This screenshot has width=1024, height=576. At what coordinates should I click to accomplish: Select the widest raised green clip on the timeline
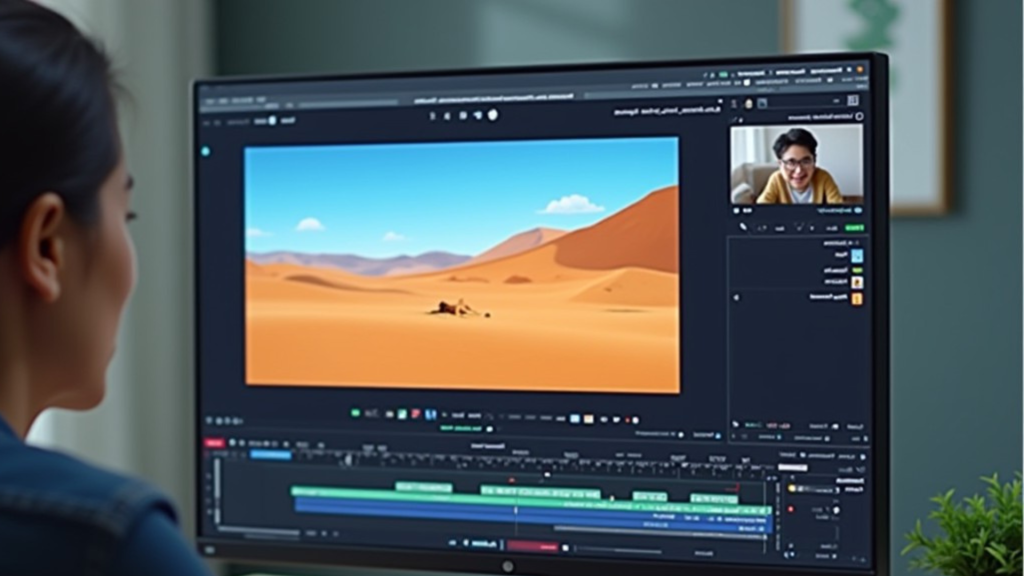coord(540,492)
